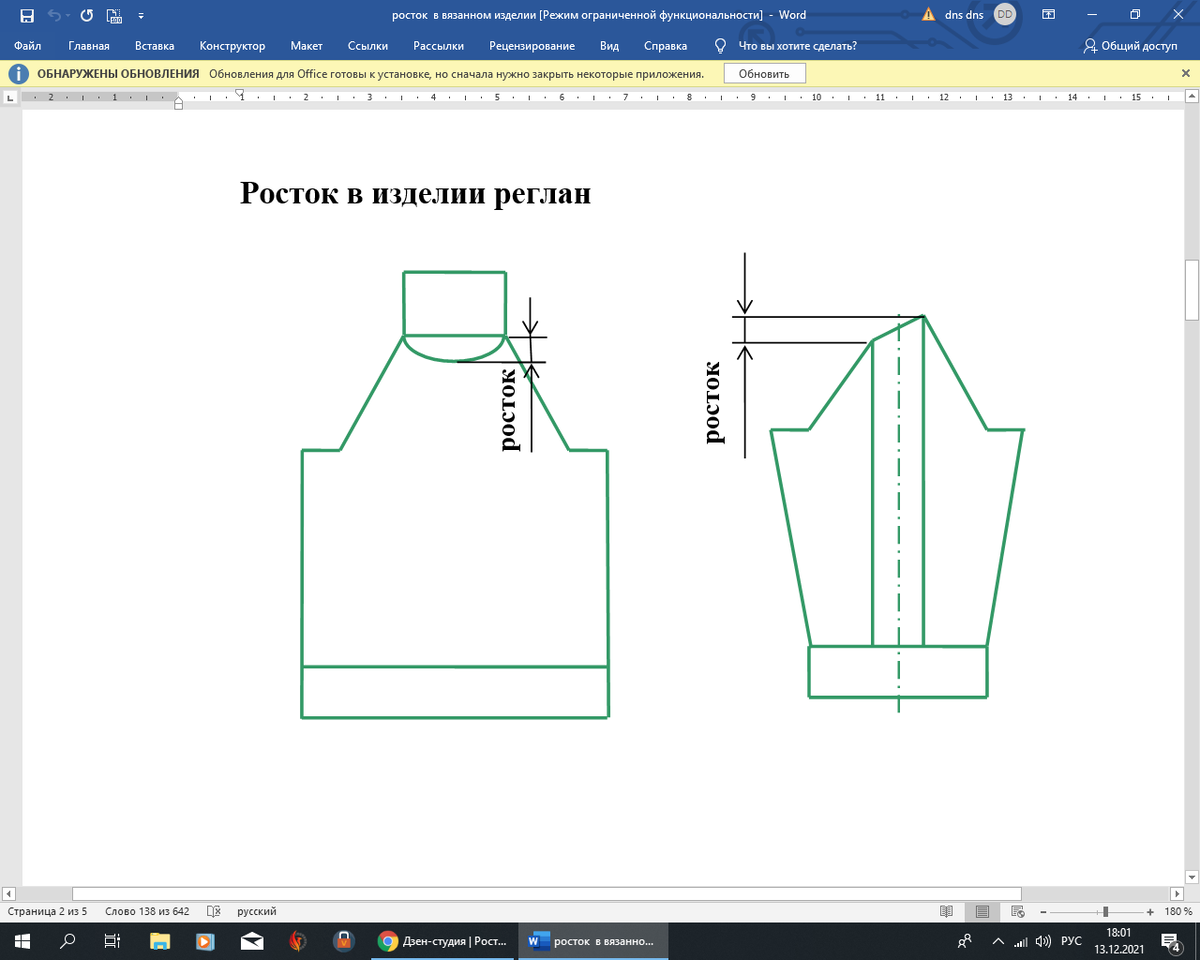Open the Справка ribbon tab
Image resolution: width=1200 pixels, height=960 pixels.
pos(665,46)
